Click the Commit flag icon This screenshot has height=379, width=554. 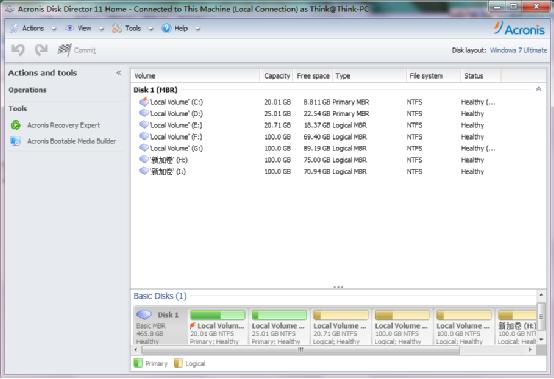(x=64, y=50)
